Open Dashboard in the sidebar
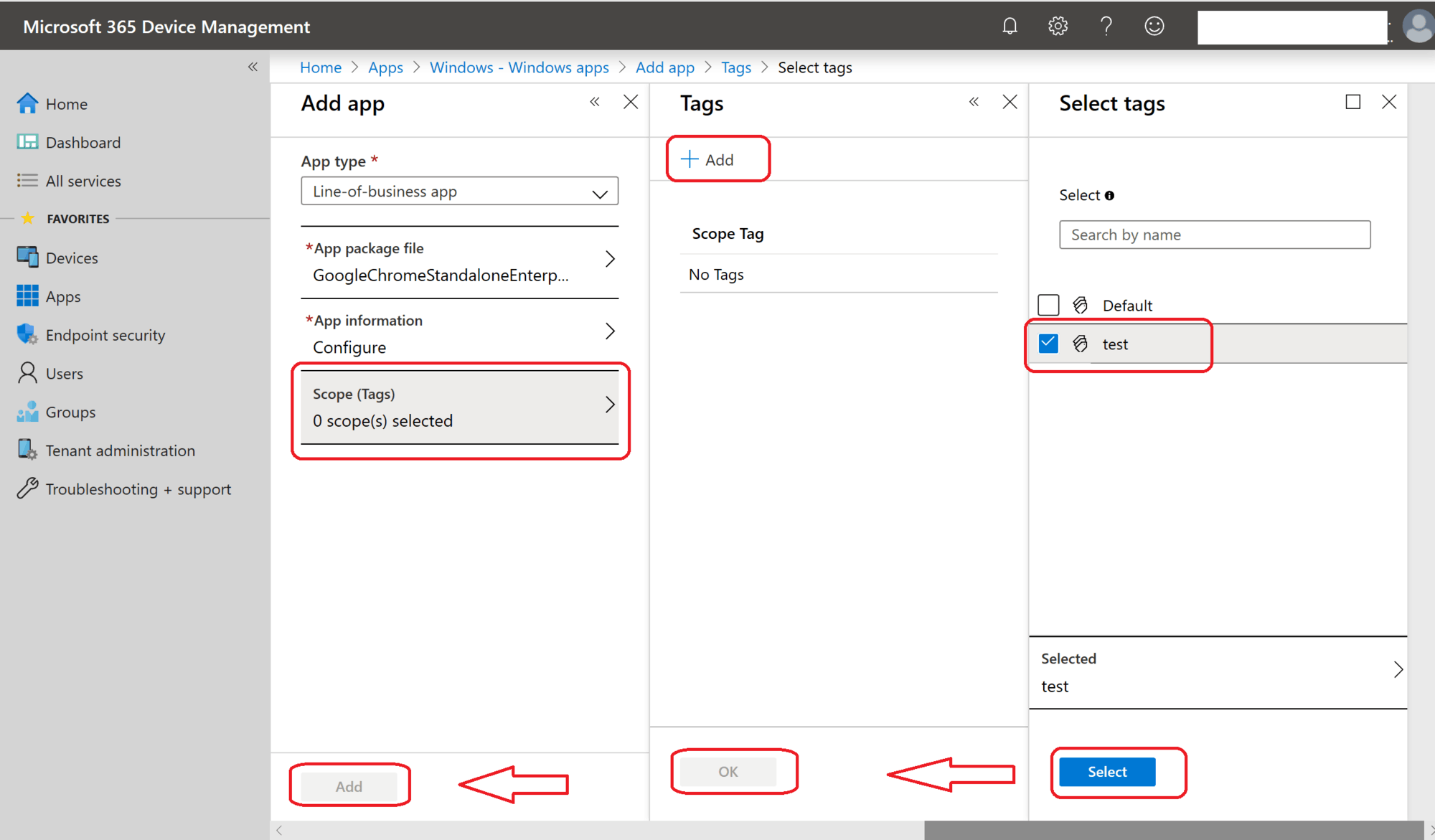The width and height of the screenshot is (1435, 840). point(83,142)
